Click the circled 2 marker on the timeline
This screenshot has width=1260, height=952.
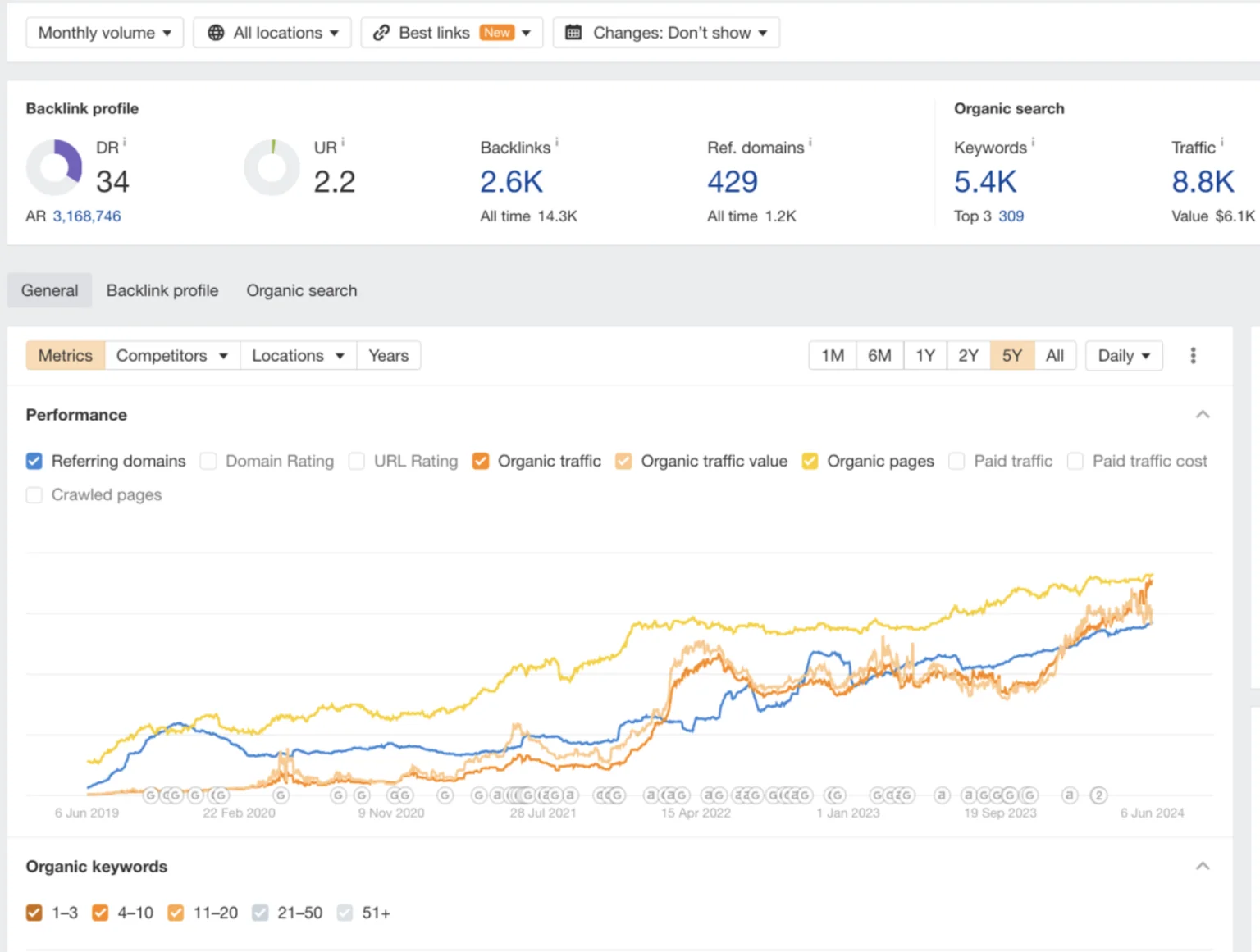[1098, 795]
